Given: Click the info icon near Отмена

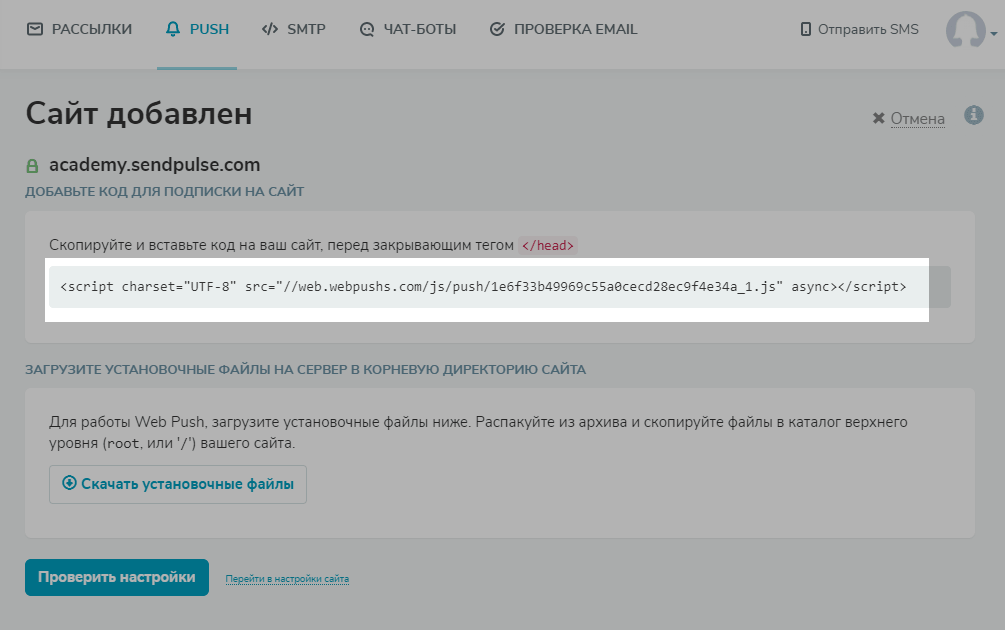Looking at the screenshot, I should 974,115.
